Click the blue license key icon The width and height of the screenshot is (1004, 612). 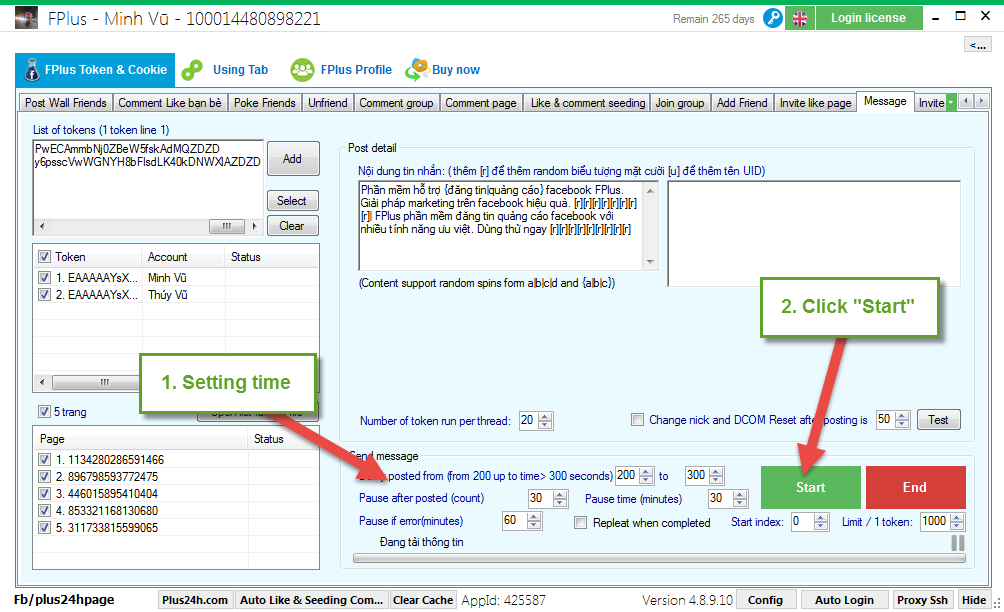point(772,18)
